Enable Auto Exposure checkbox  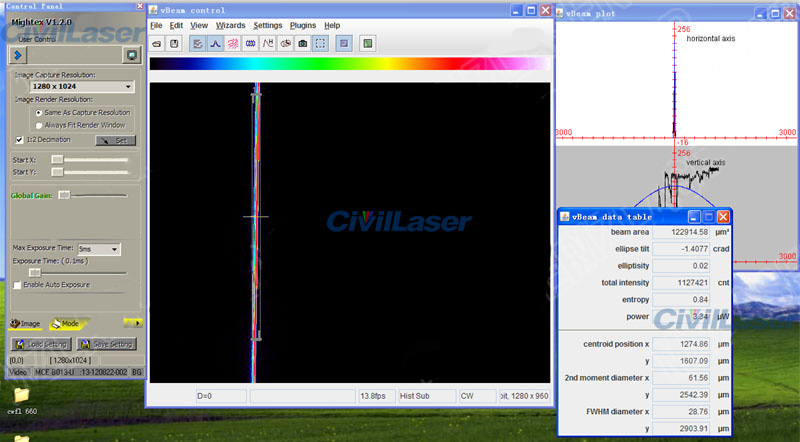18,285
